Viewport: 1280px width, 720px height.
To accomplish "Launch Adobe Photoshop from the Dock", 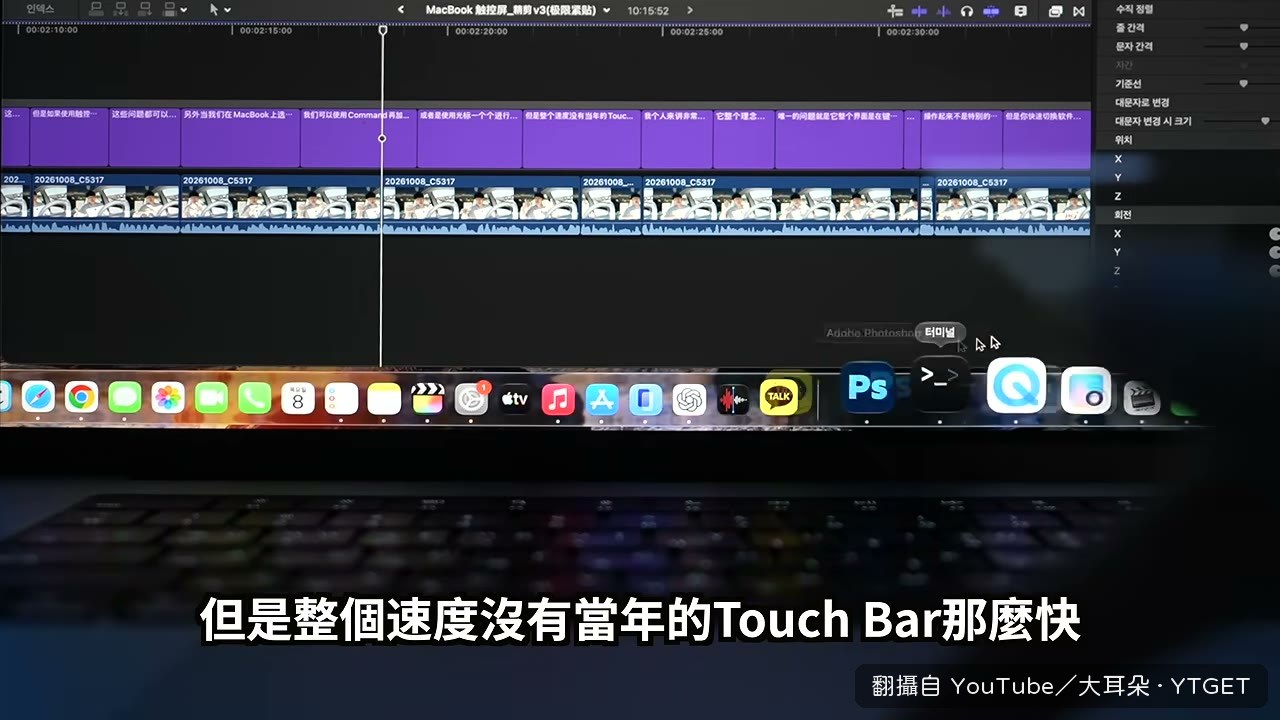I will [867, 387].
